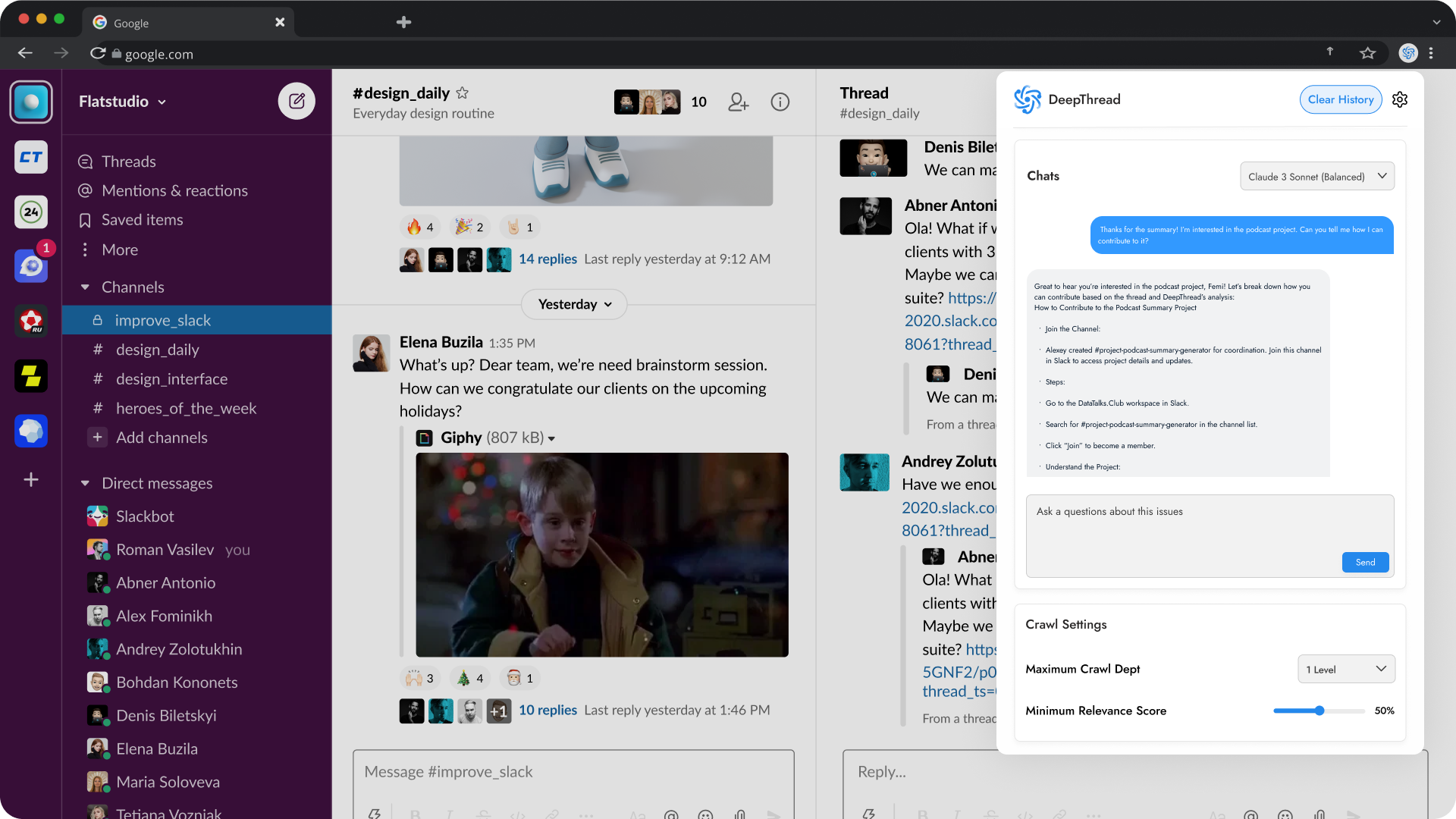The height and width of the screenshot is (819, 1456).
Task: Select the improve_slack channel
Action: [197, 320]
